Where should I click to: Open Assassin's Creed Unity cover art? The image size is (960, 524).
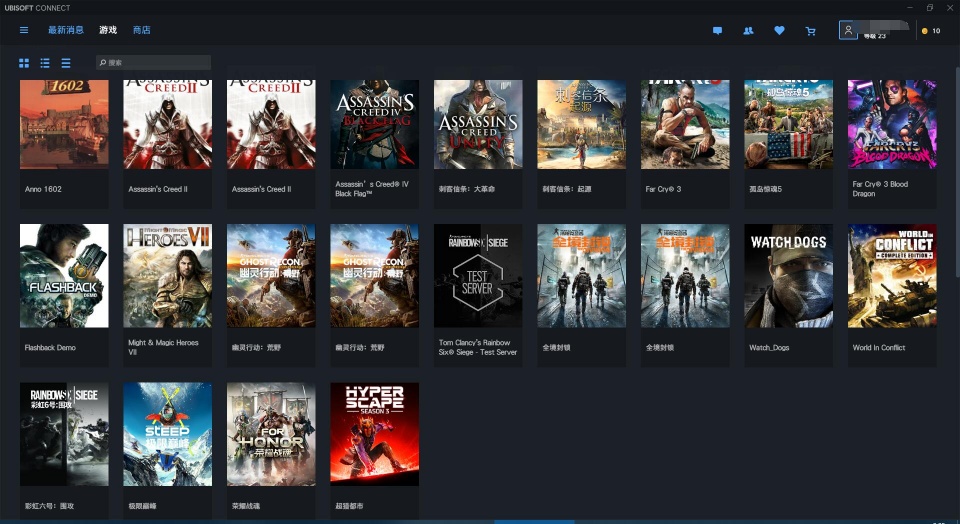pos(478,124)
